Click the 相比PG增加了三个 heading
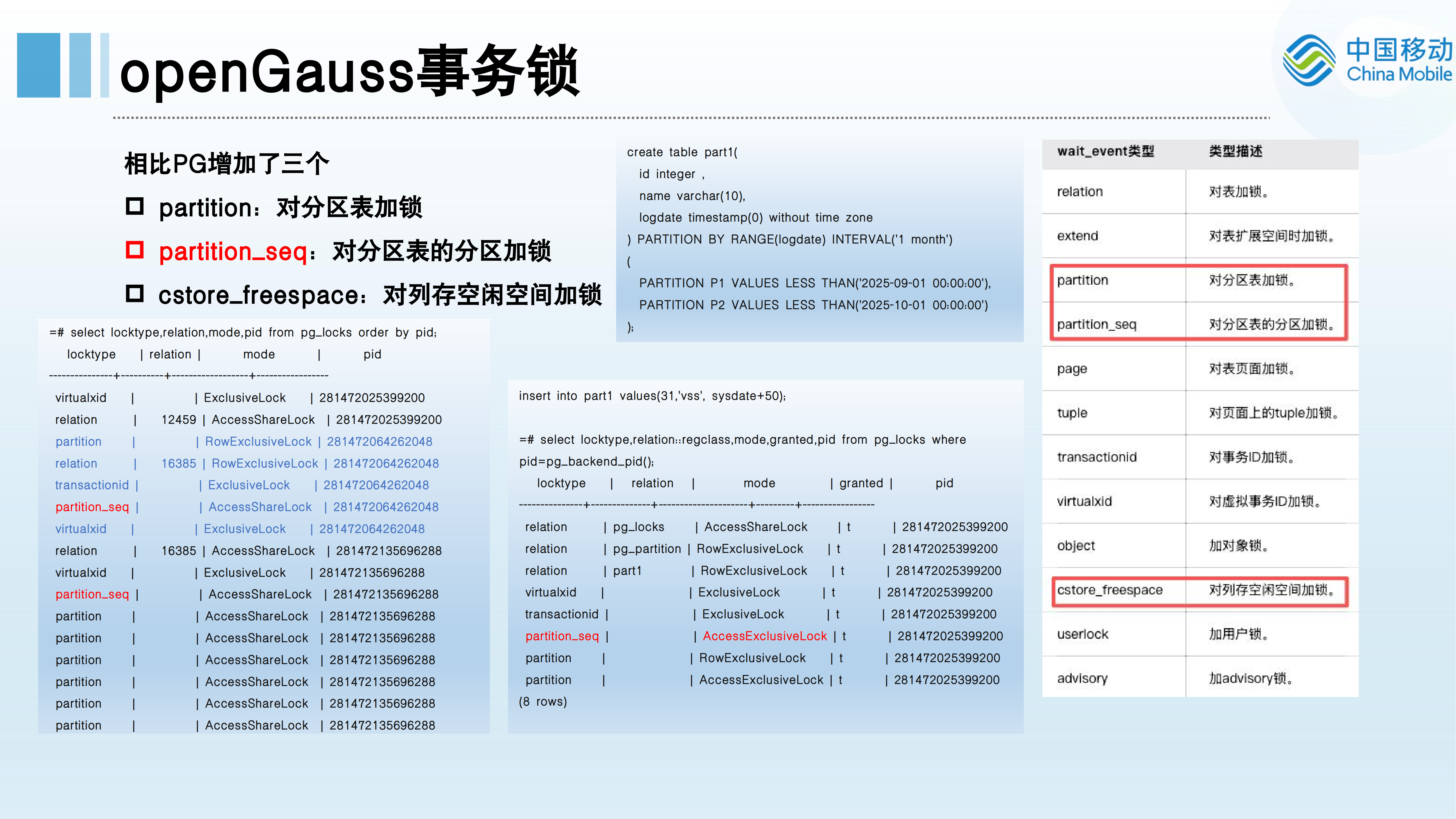Viewport: 1456px width, 819px height. point(226,164)
